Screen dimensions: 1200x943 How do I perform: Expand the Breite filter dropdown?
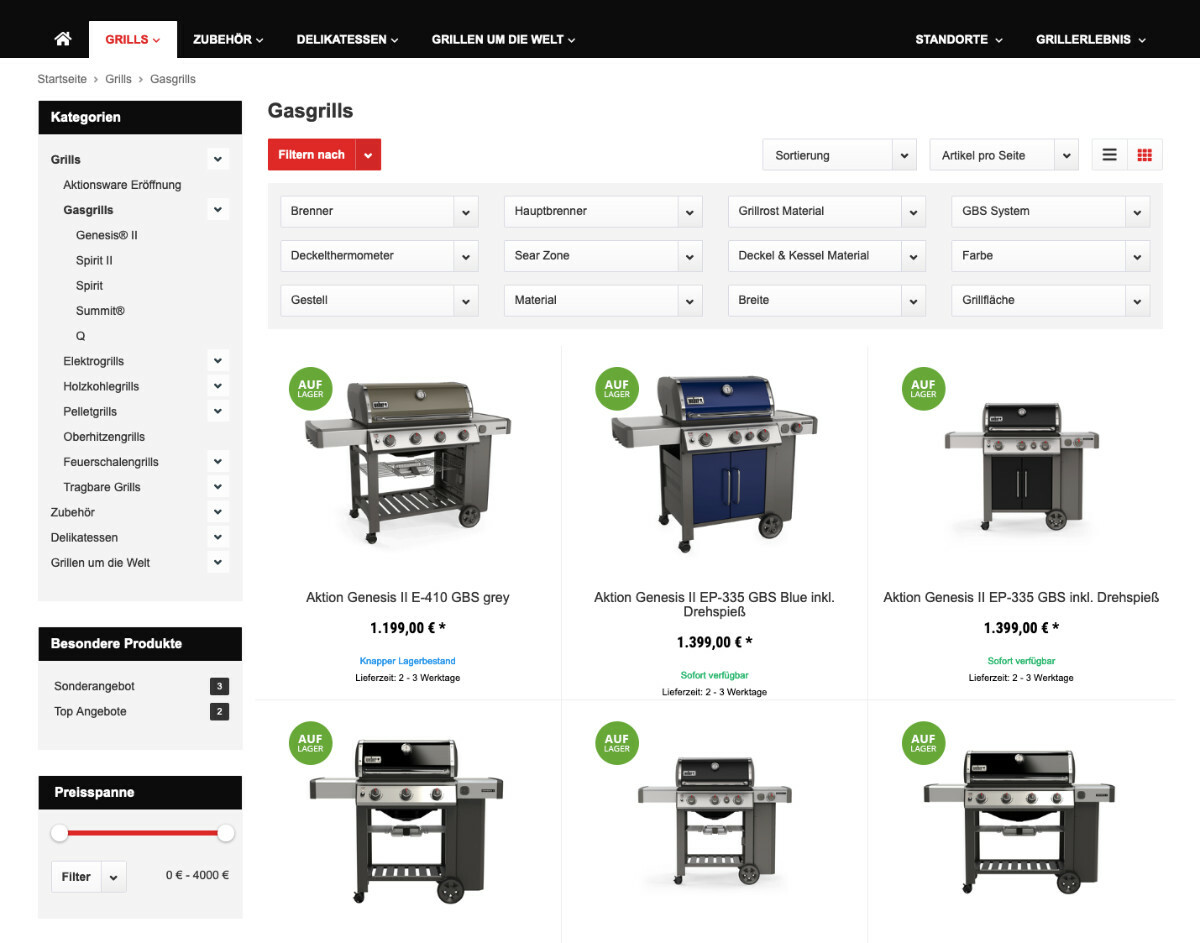pos(826,300)
